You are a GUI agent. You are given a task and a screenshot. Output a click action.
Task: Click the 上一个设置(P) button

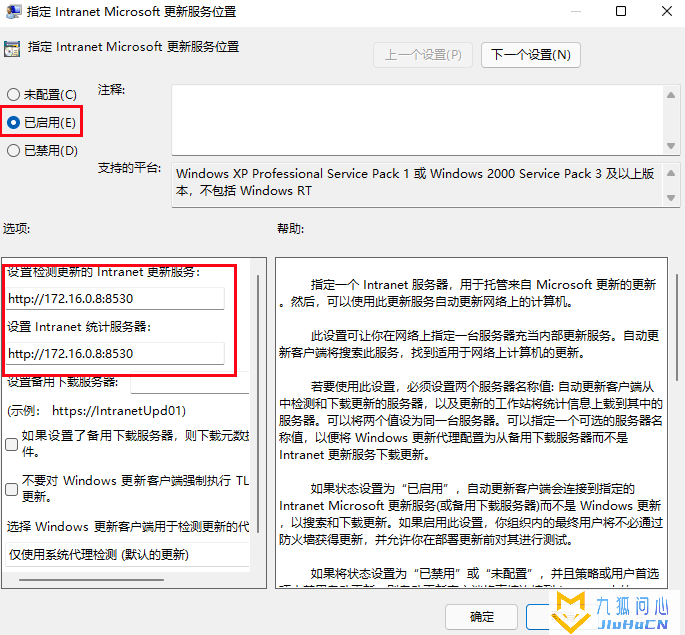point(423,55)
